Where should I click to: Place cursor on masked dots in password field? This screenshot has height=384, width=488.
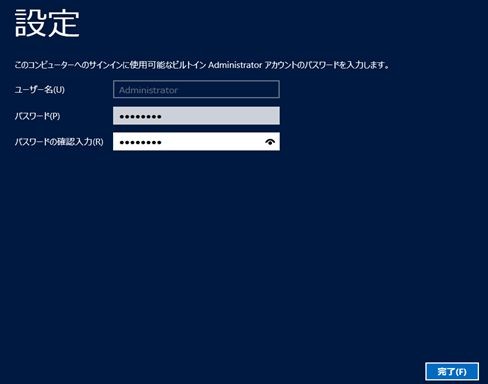click(x=140, y=117)
